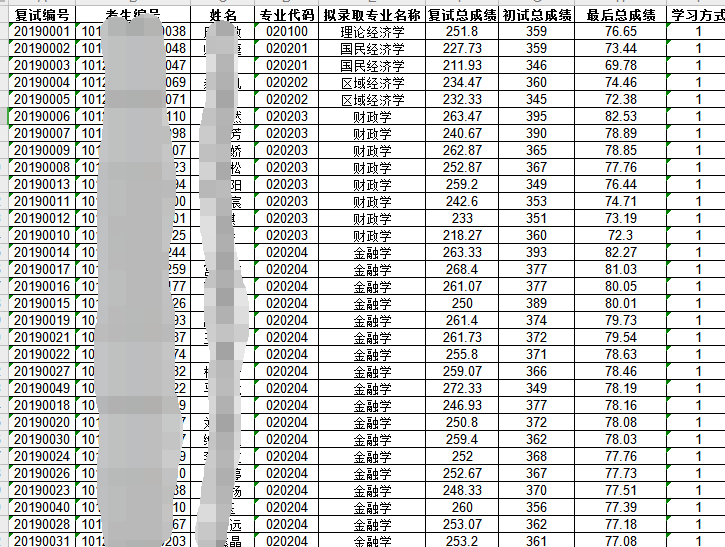Click the 理论经济学 major name cell
725x547 pixels.
[372, 31]
